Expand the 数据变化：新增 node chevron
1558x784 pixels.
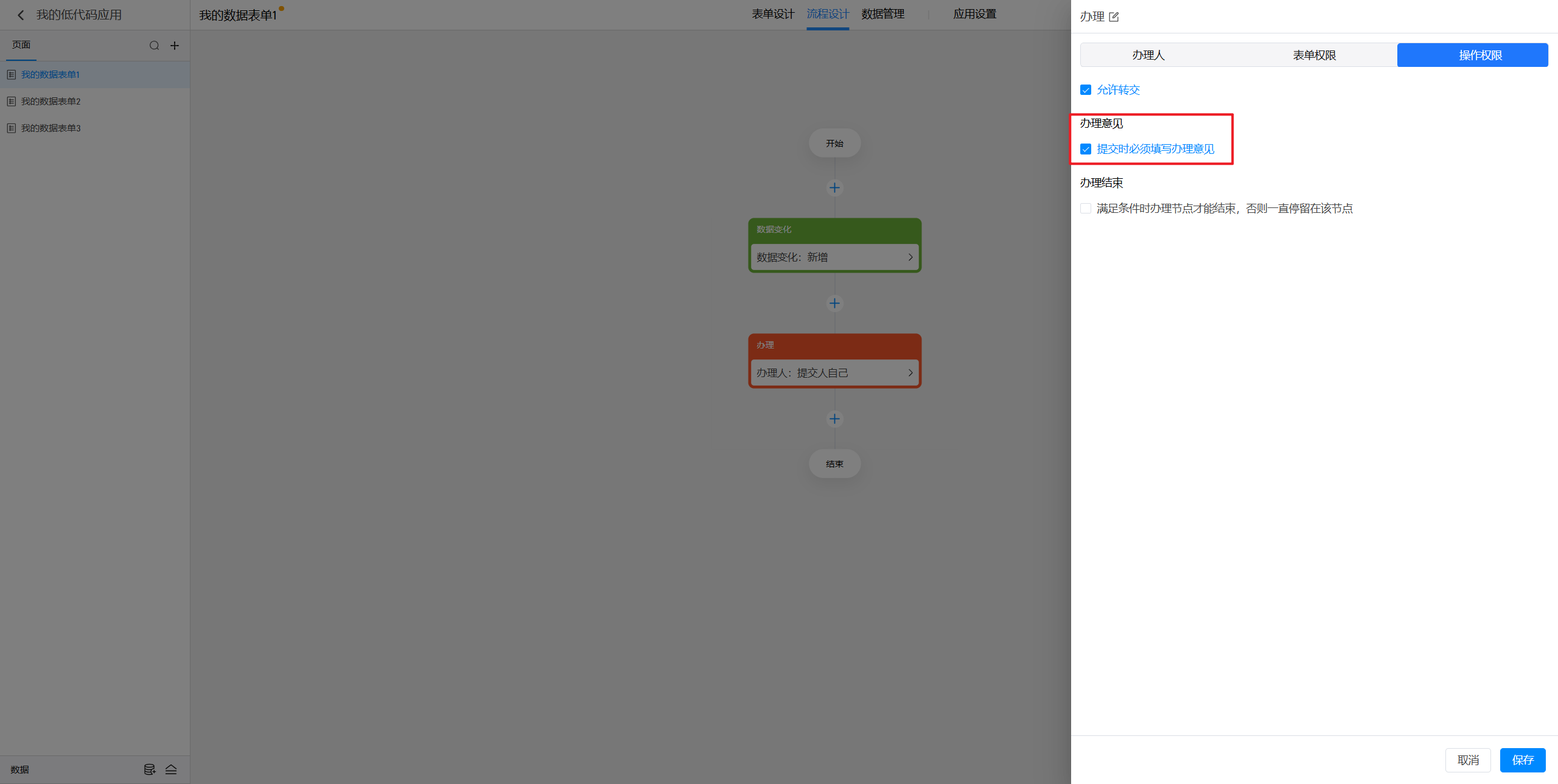910,257
